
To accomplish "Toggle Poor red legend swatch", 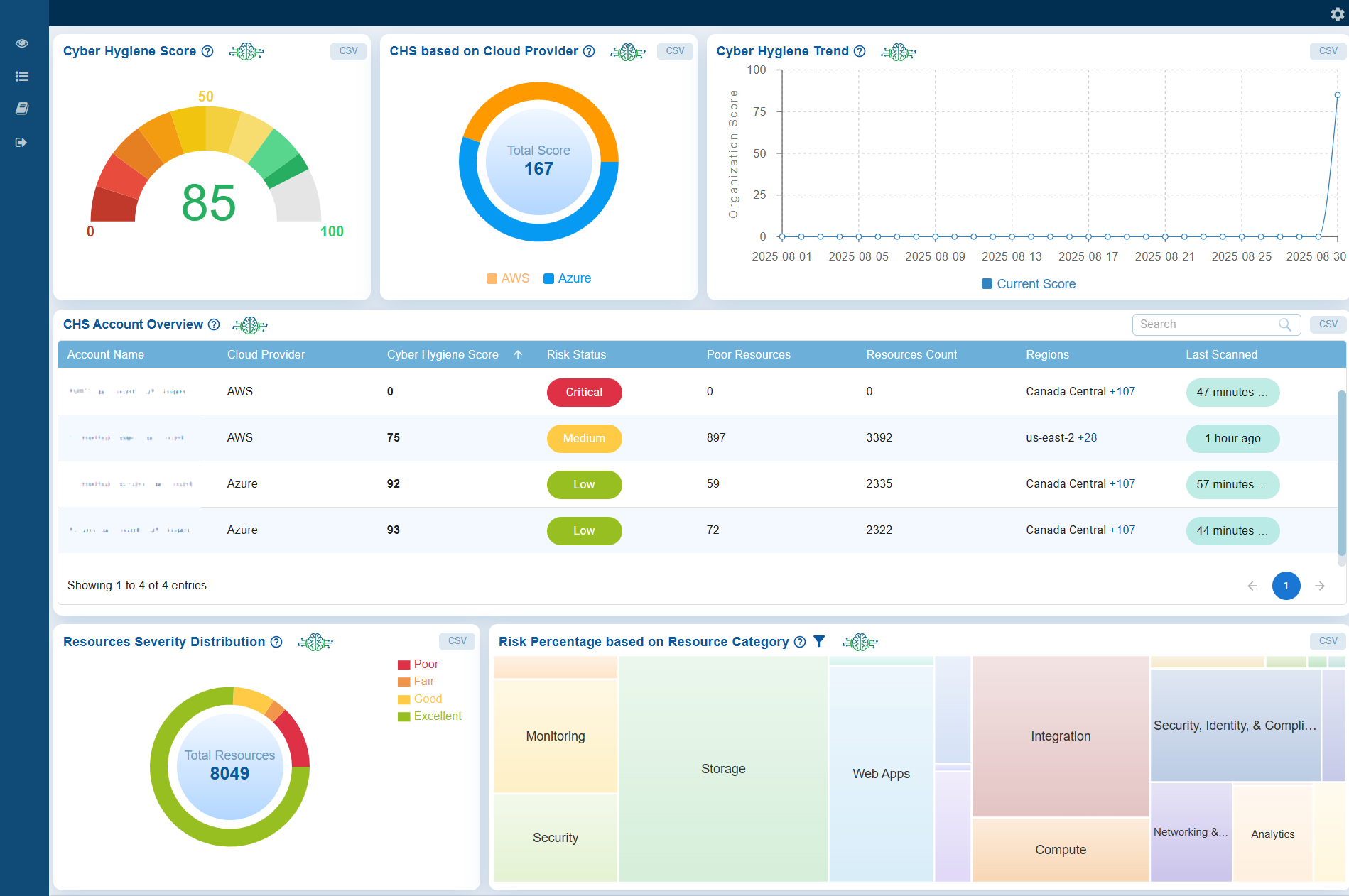I will point(404,665).
